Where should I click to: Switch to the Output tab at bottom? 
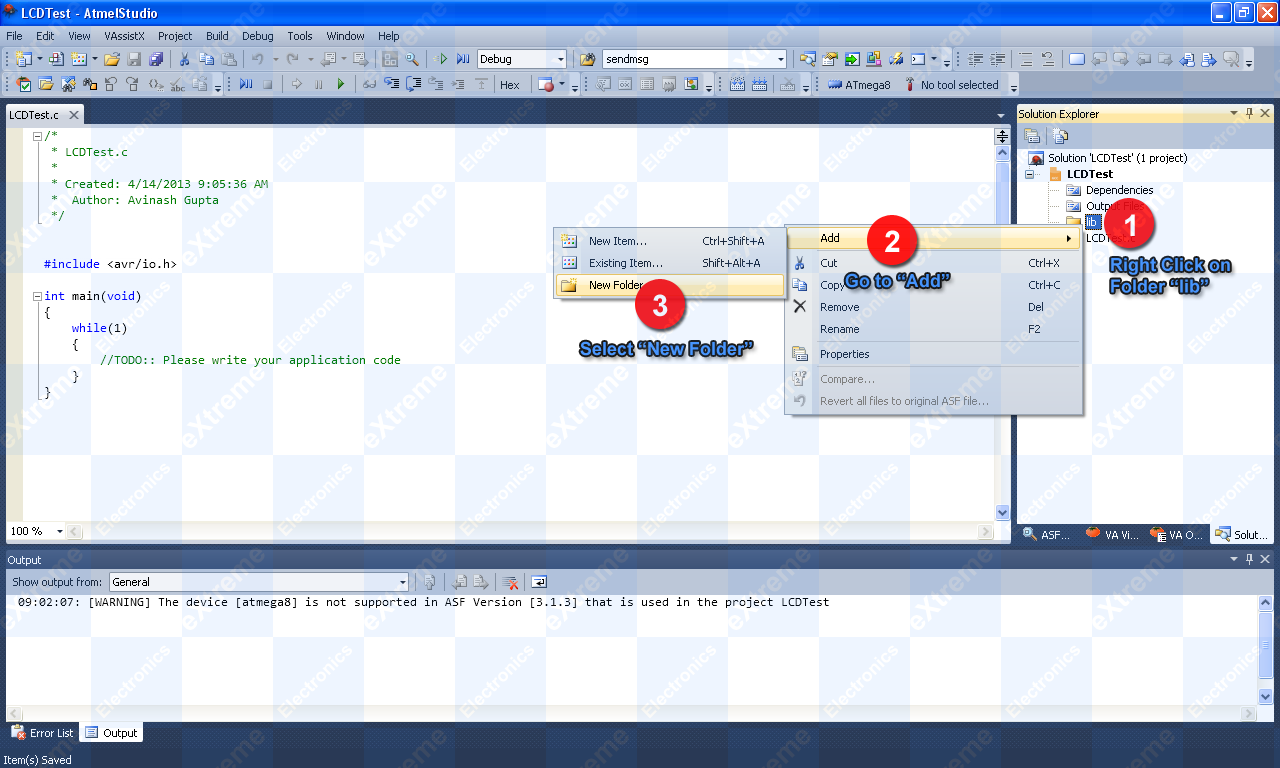(111, 733)
